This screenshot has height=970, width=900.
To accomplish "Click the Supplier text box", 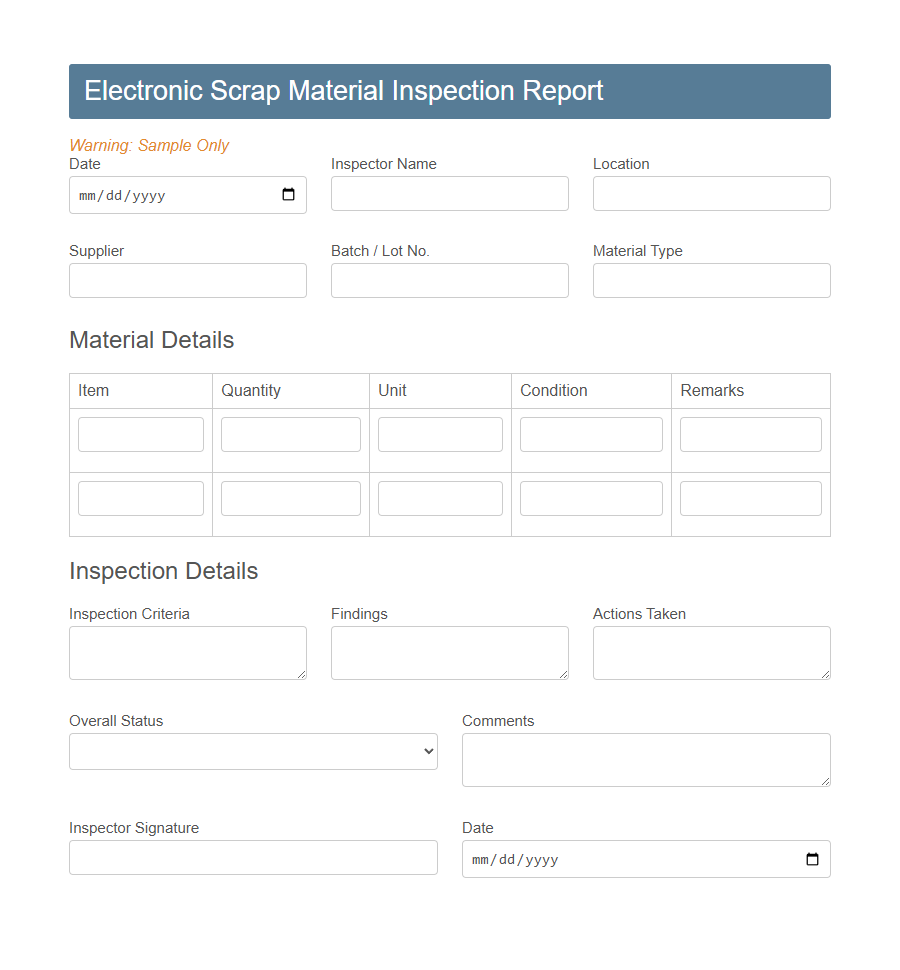I will point(187,280).
